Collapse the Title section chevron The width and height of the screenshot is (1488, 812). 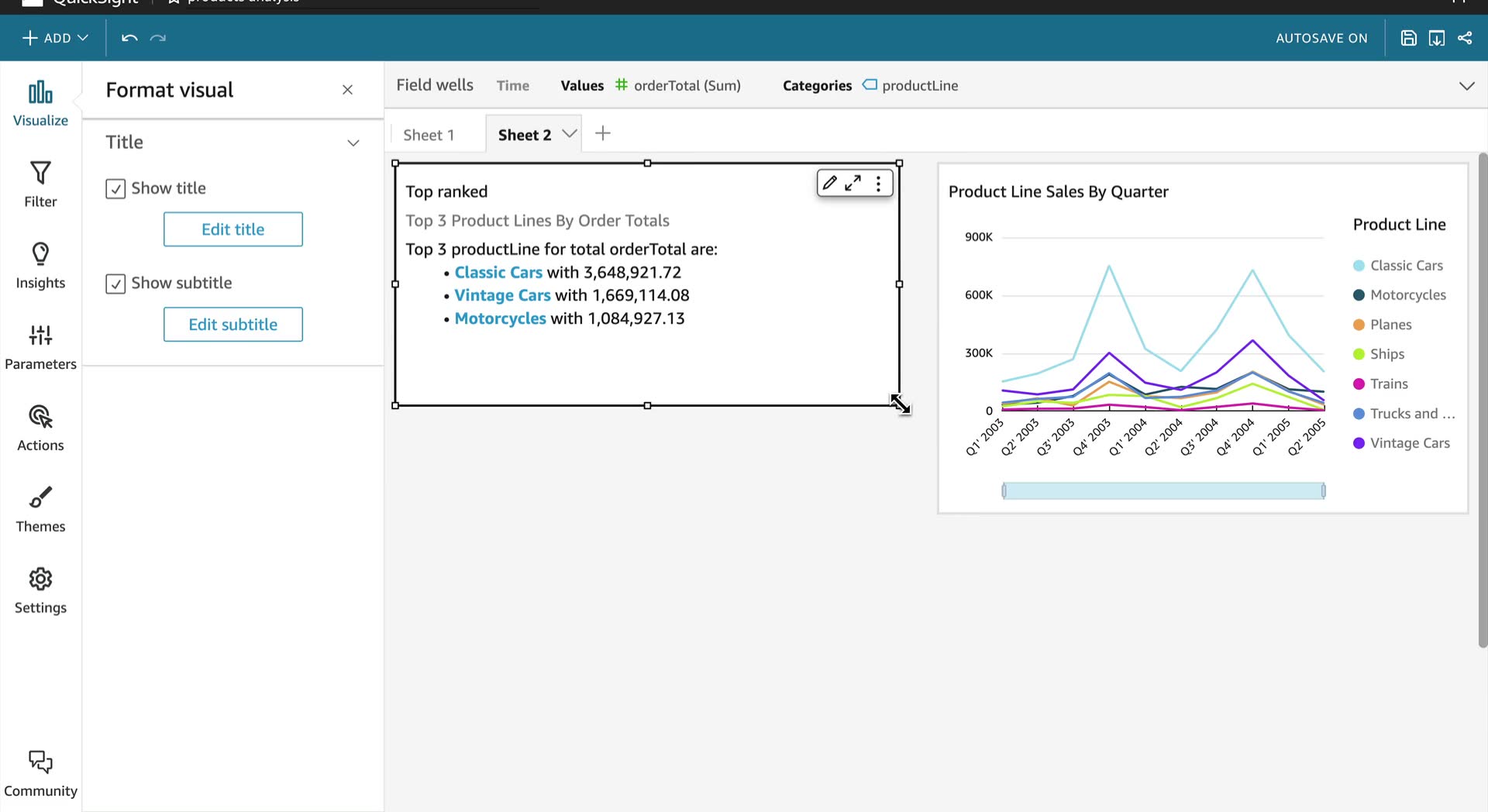(x=353, y=143)
